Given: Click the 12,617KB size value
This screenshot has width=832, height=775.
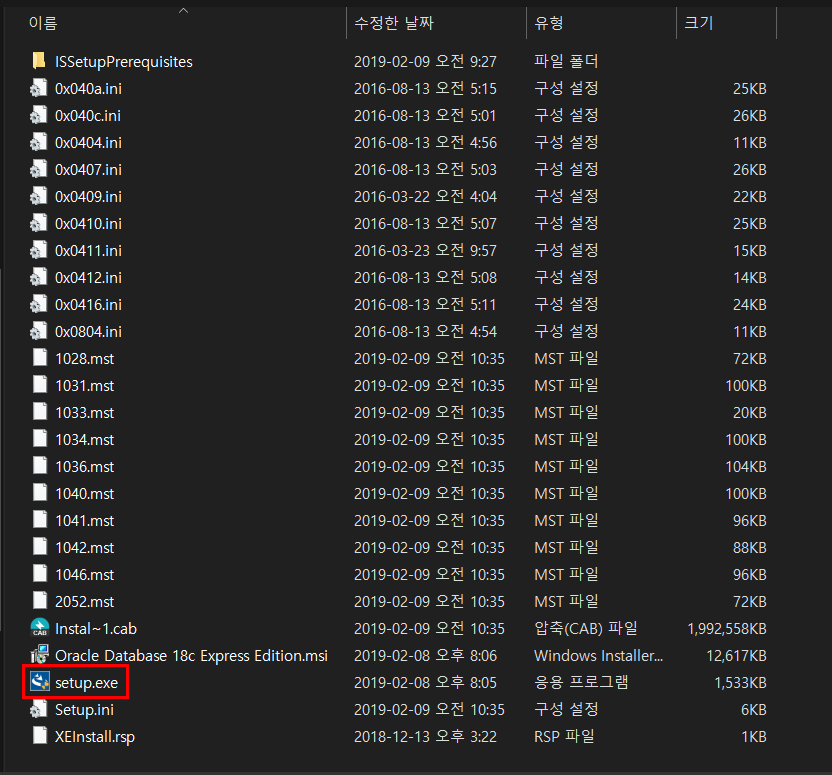Looking at the screenshot, I should (736, 656).
